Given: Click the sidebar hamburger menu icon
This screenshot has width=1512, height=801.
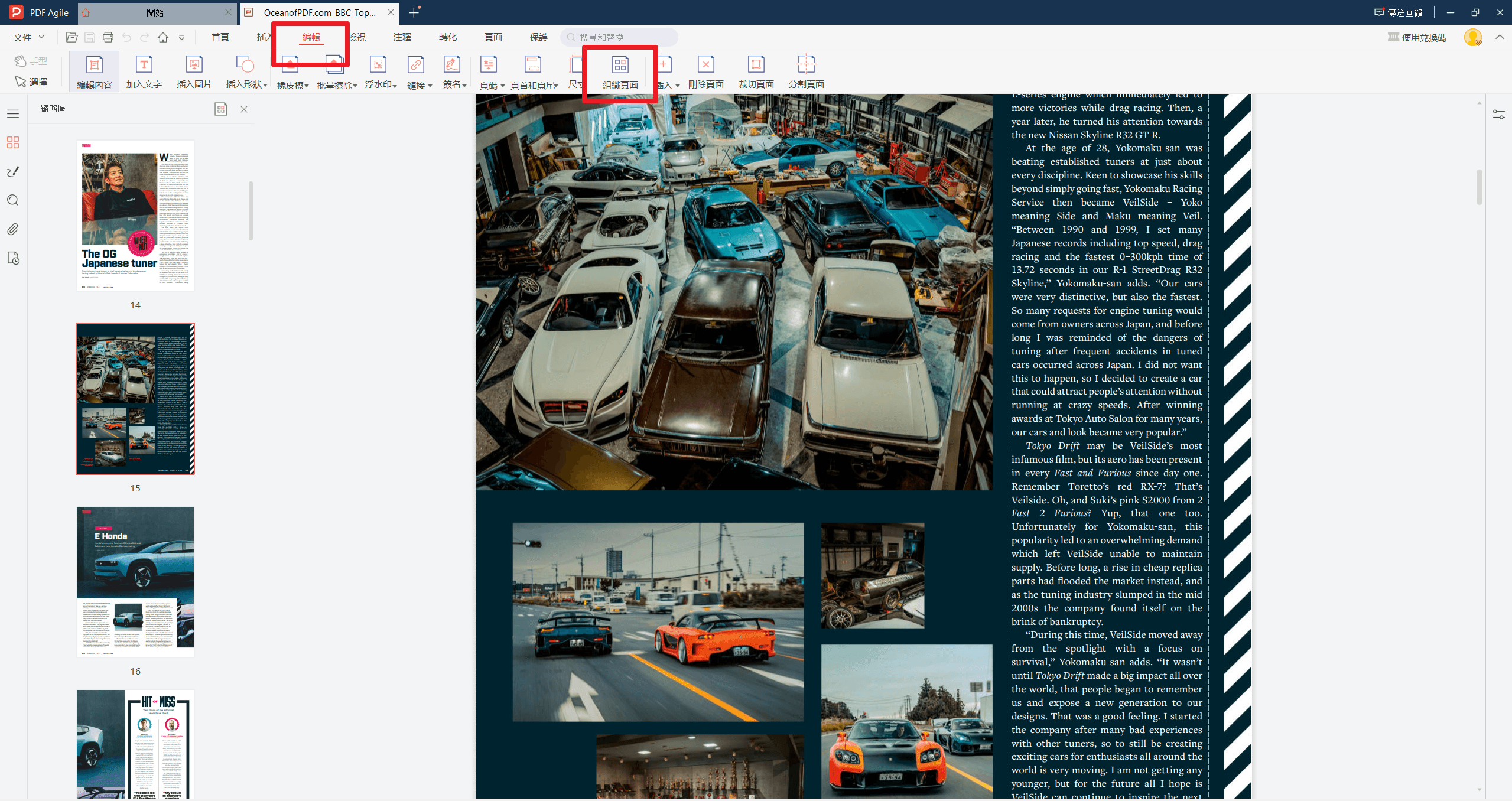Looking at the screenshot, I should coord(13,113).
